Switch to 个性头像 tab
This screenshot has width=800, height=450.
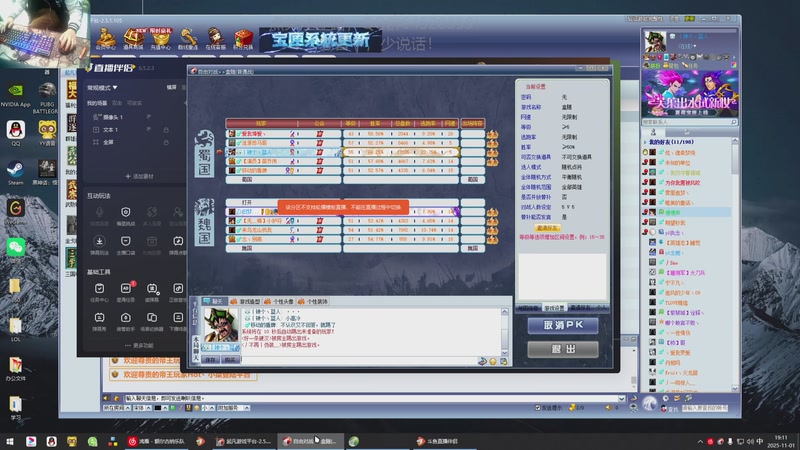point(279,302)
